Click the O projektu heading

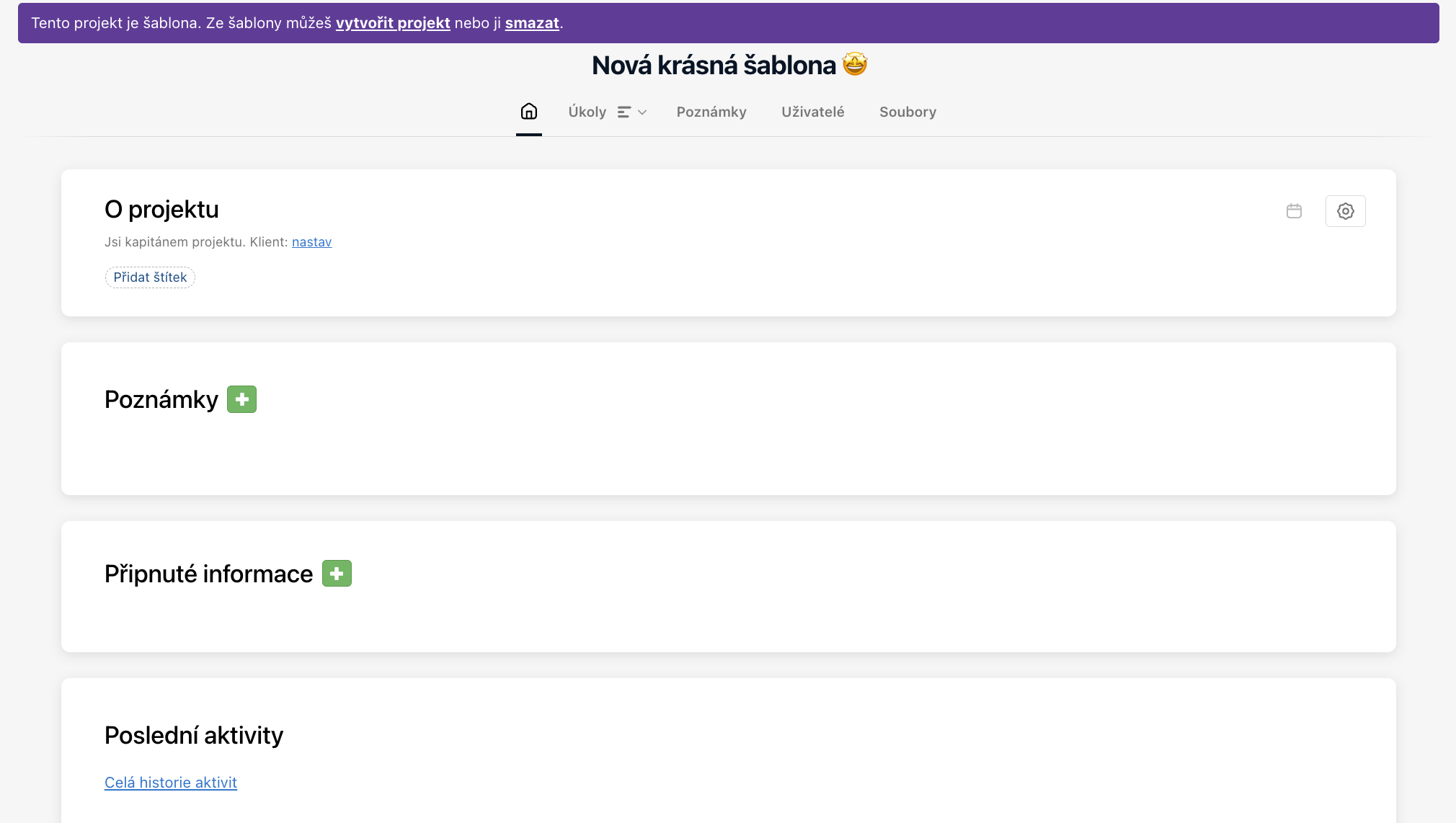[161, 210]
